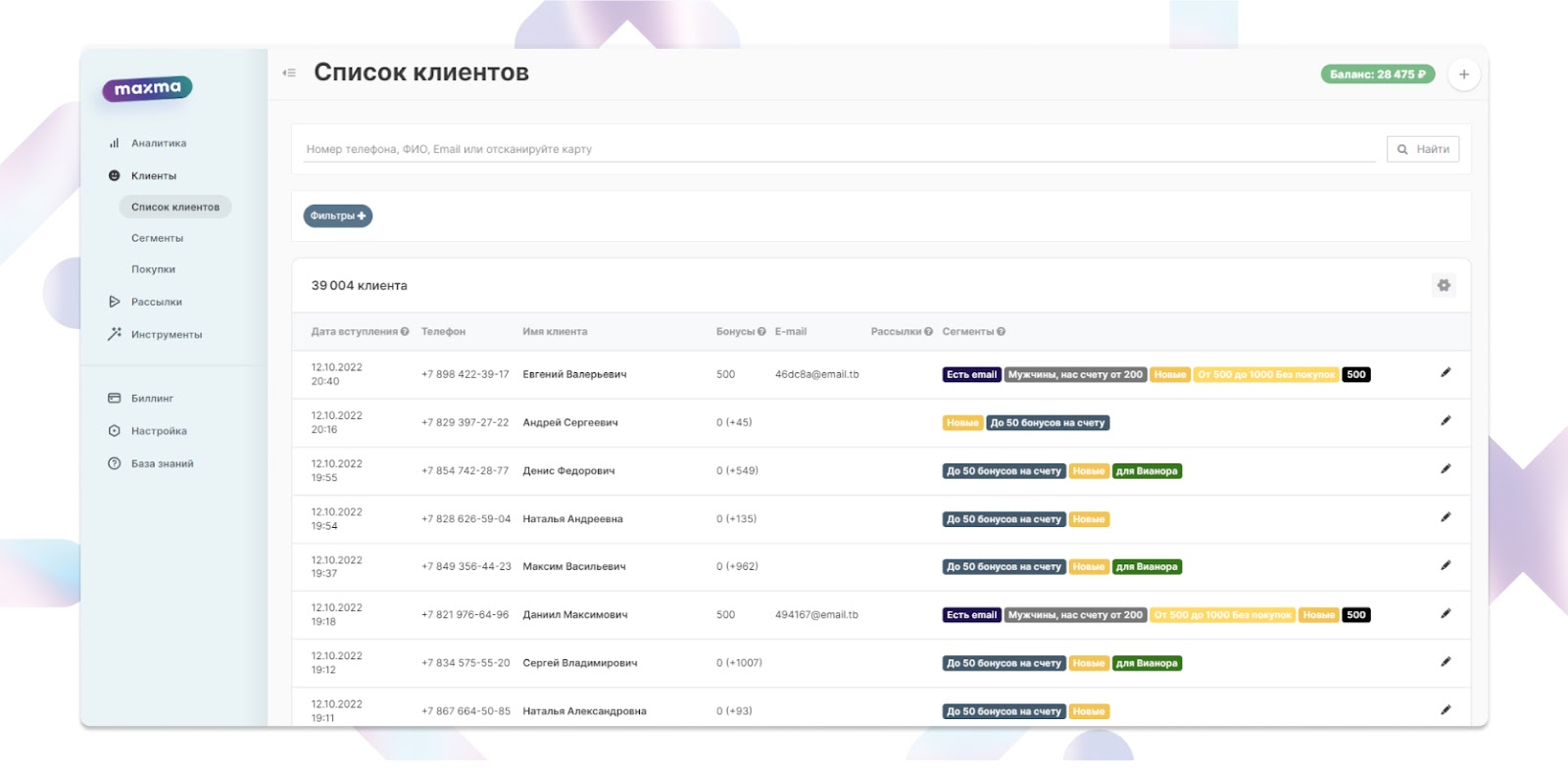The image size is (1568, 768).
Task: Click the help icon beside Сегменты header
Action: tap(1001, 332)
